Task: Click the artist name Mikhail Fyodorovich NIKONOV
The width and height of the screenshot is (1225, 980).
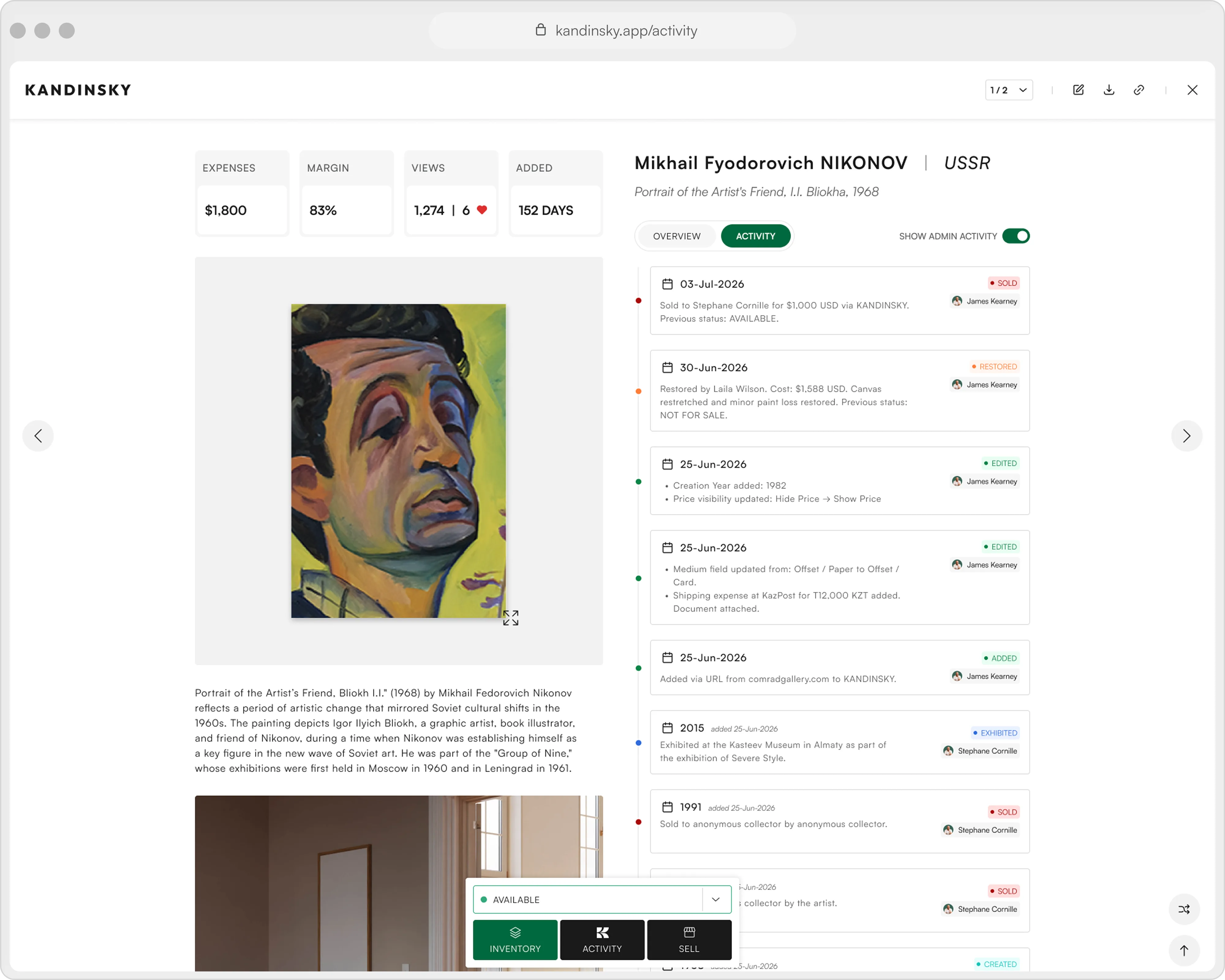Action: tap(771, 163)
